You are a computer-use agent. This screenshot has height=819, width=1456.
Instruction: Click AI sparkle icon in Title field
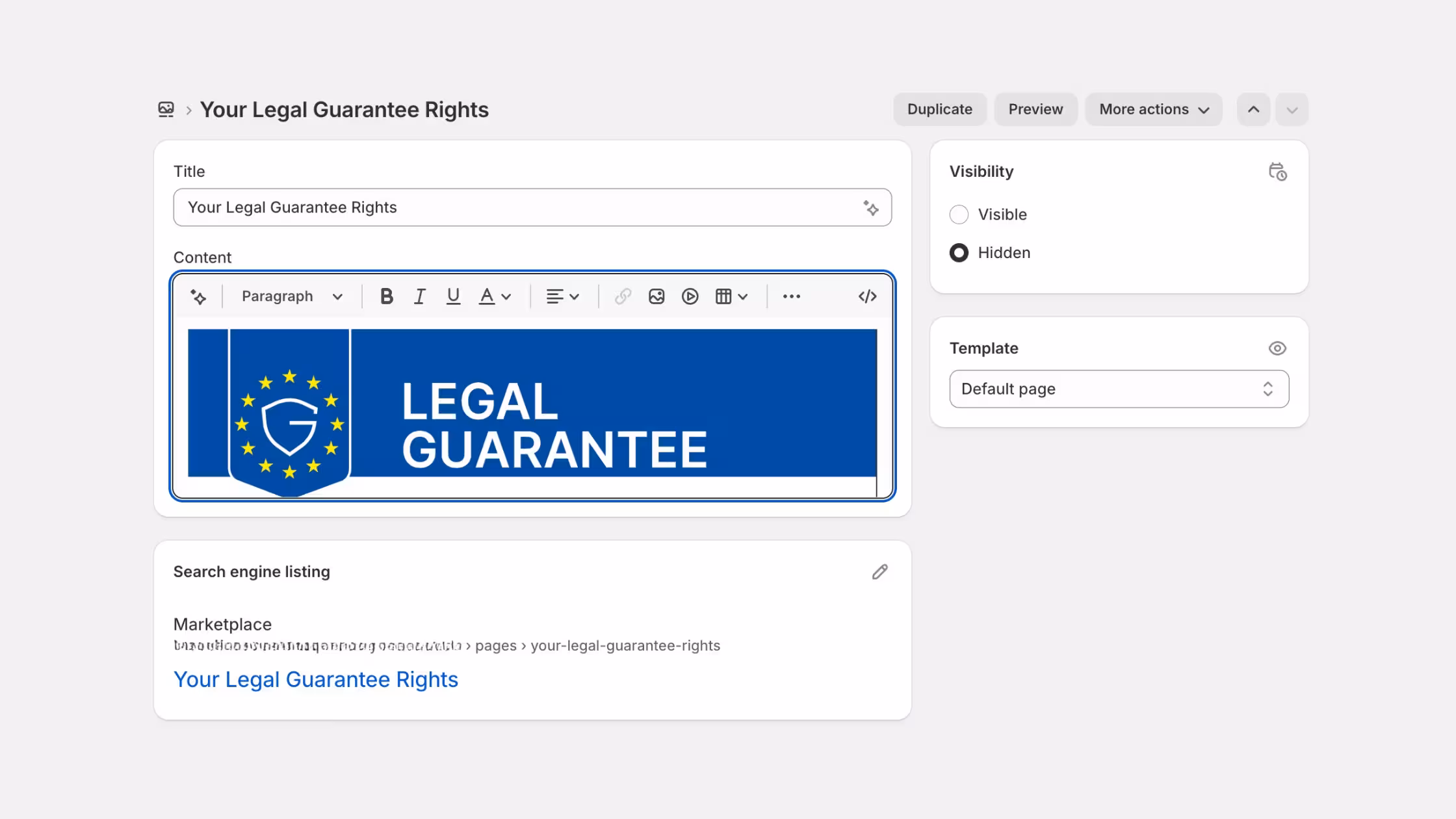point(871,208)
